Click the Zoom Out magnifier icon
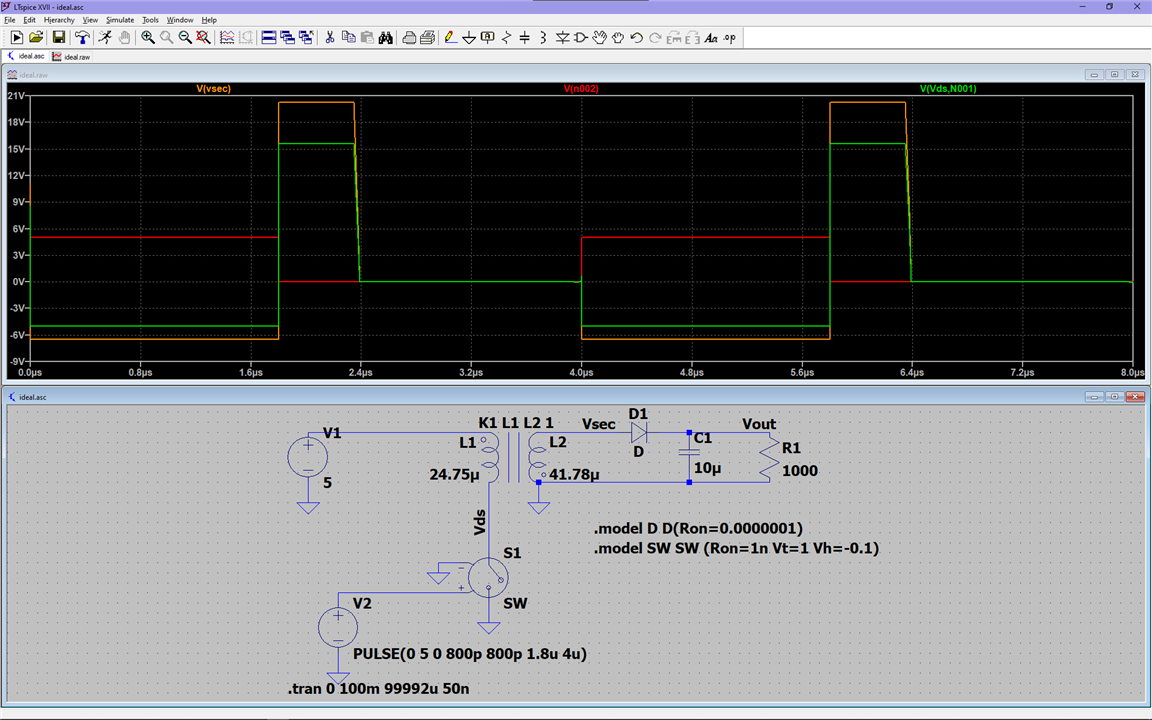1152x720 pixels. pos(185,38)
